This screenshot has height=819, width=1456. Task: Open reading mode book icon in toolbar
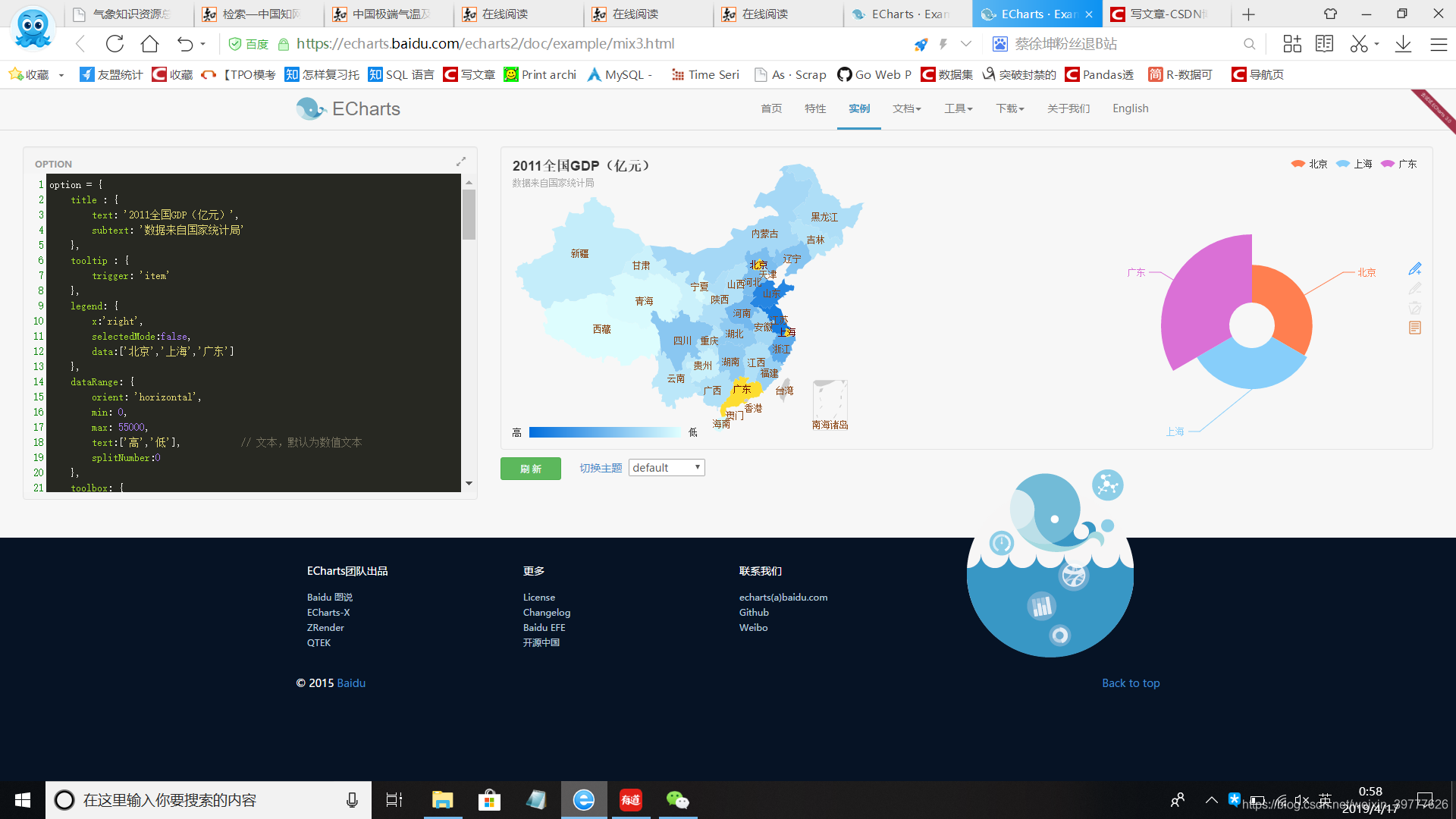coord(1325,44)
